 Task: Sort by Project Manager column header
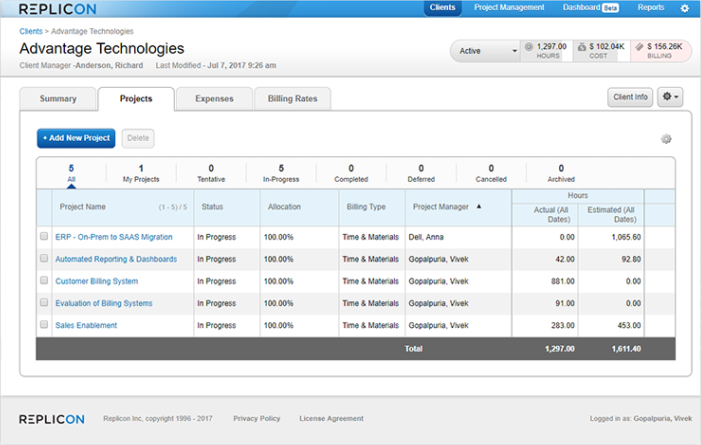[x=441, y=207]
